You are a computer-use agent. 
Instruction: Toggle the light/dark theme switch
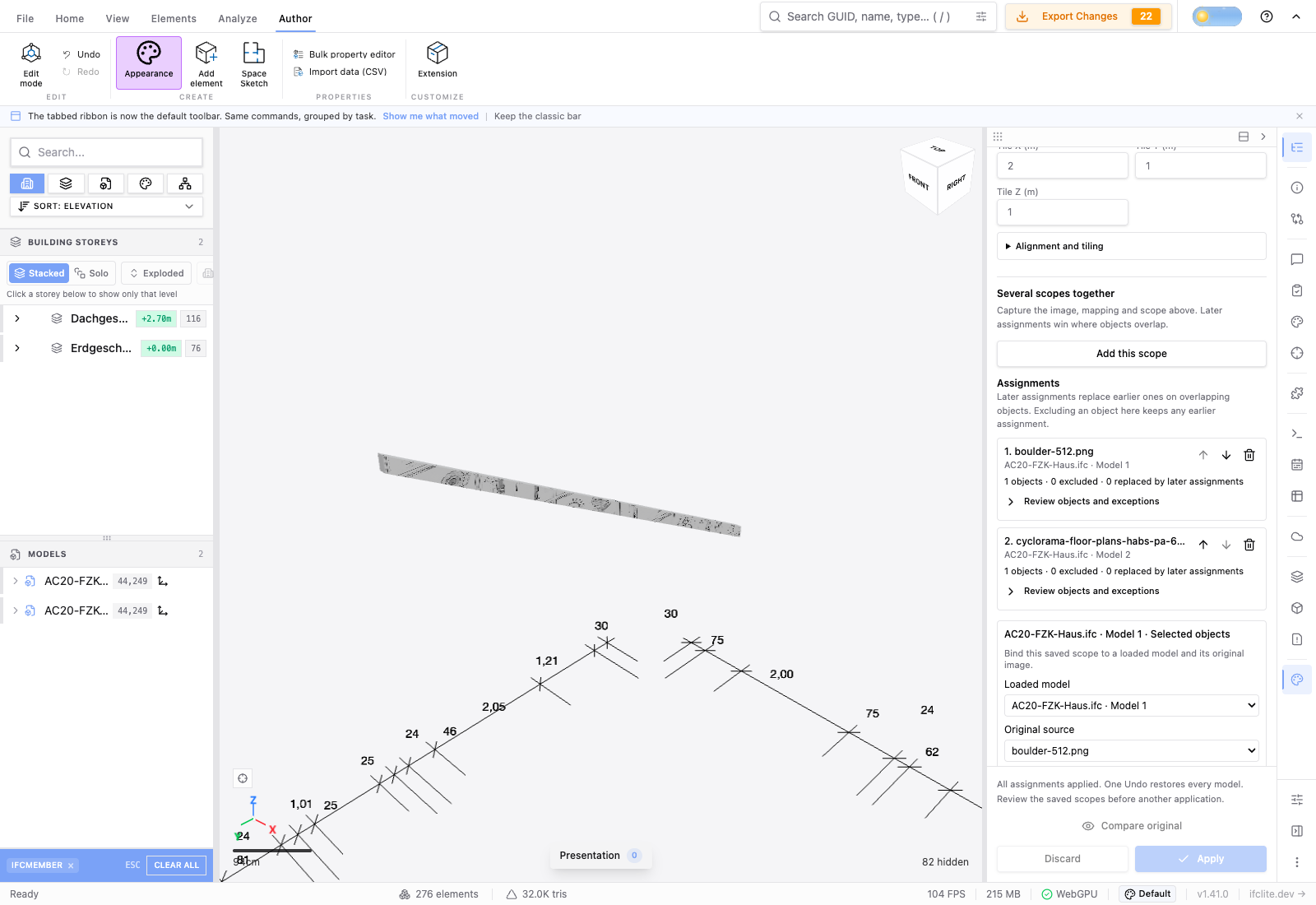[x=1217, y=16]
